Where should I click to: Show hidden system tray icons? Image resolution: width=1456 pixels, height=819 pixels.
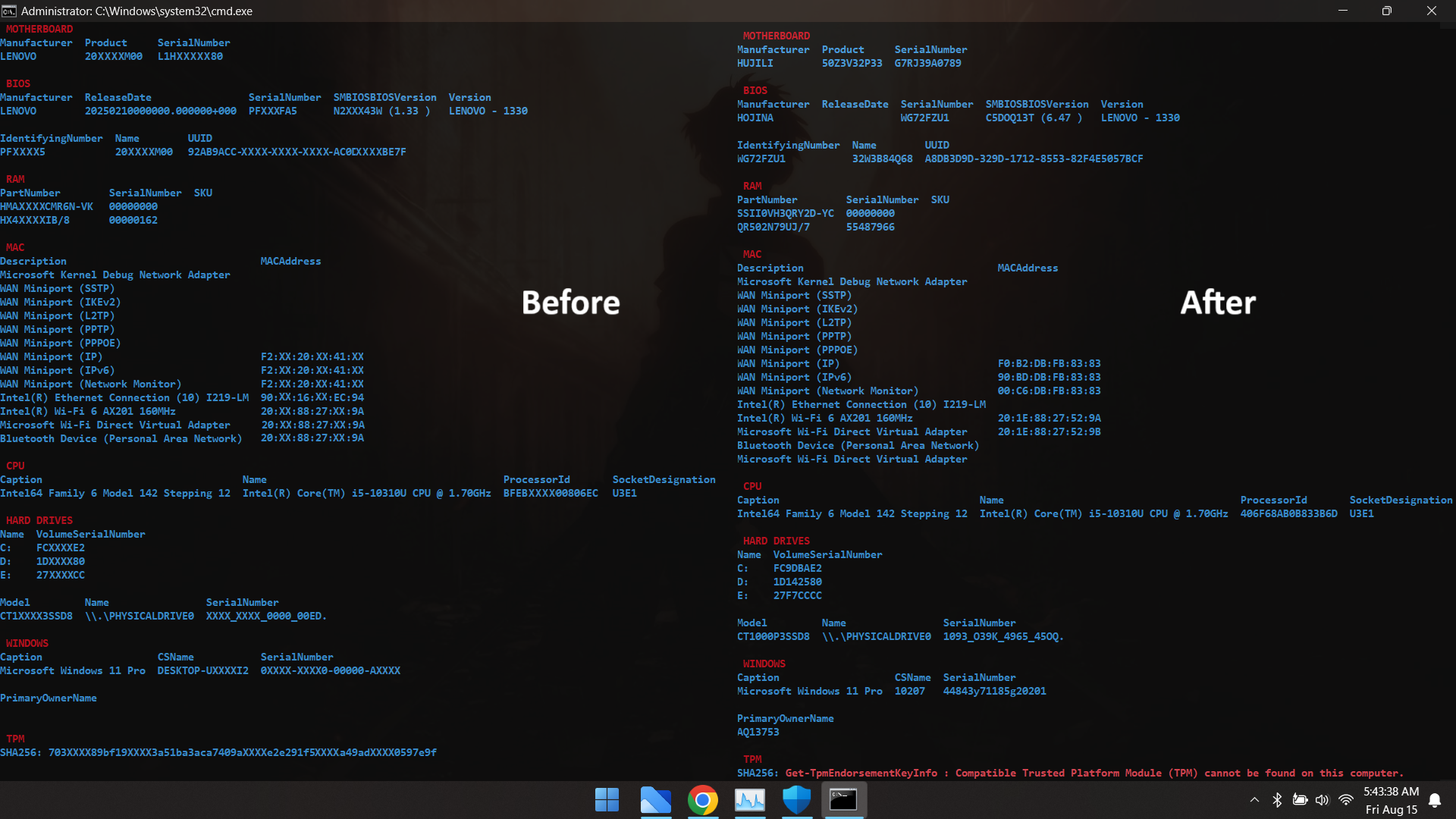click(x=1254, y=799)
